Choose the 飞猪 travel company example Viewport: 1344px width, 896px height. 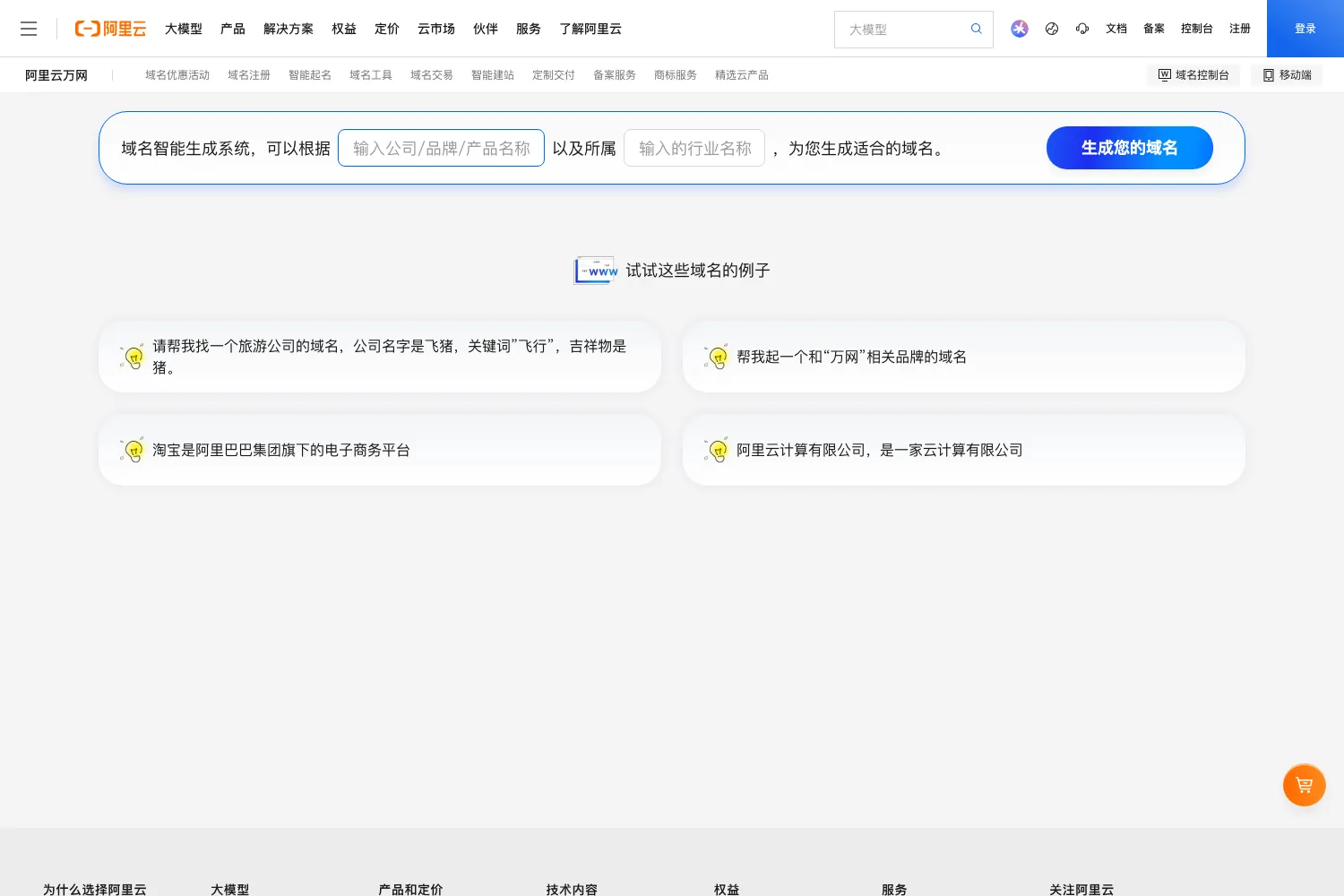[380, 357]
